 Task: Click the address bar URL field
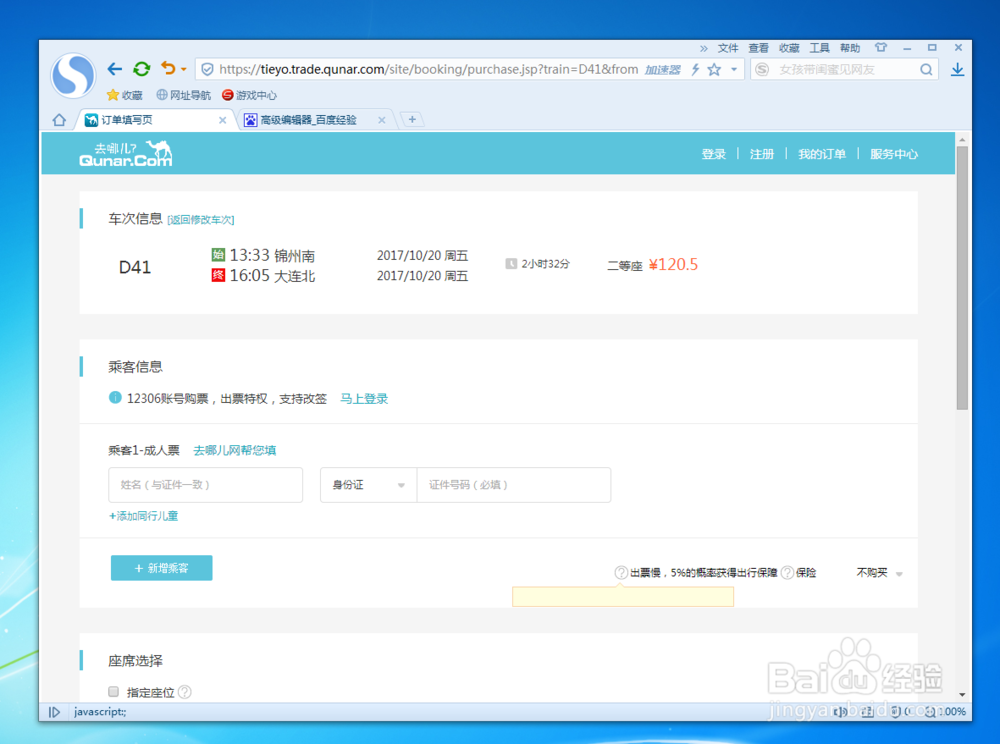[428, 69]
